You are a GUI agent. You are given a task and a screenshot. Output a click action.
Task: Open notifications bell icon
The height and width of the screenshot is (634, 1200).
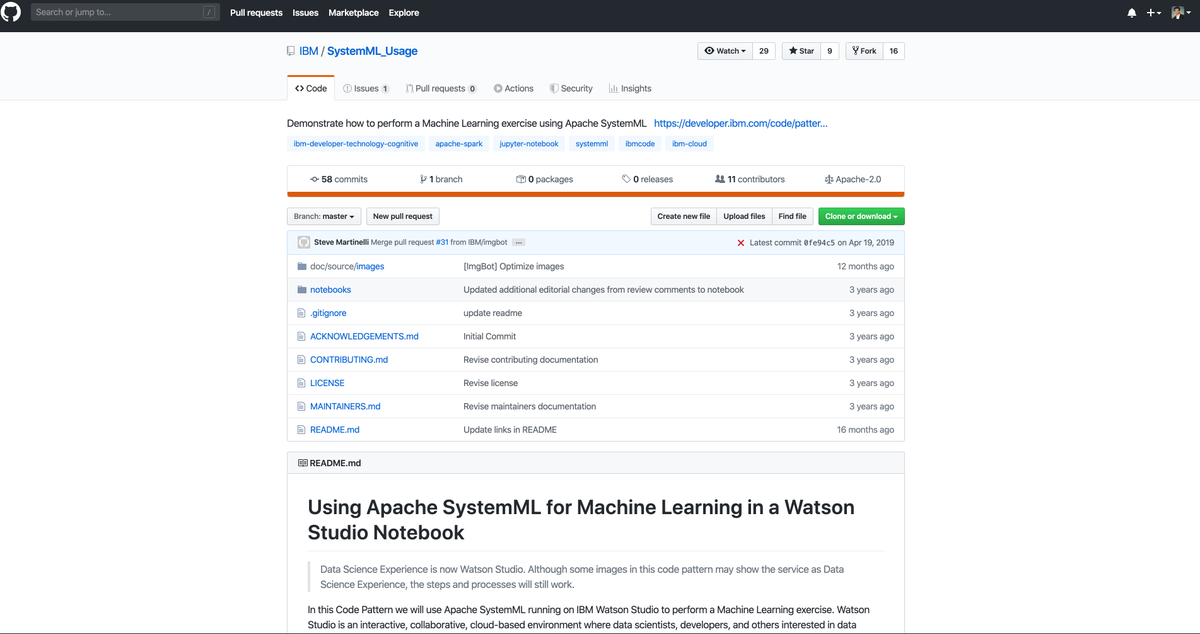(x=1132, y=13)
